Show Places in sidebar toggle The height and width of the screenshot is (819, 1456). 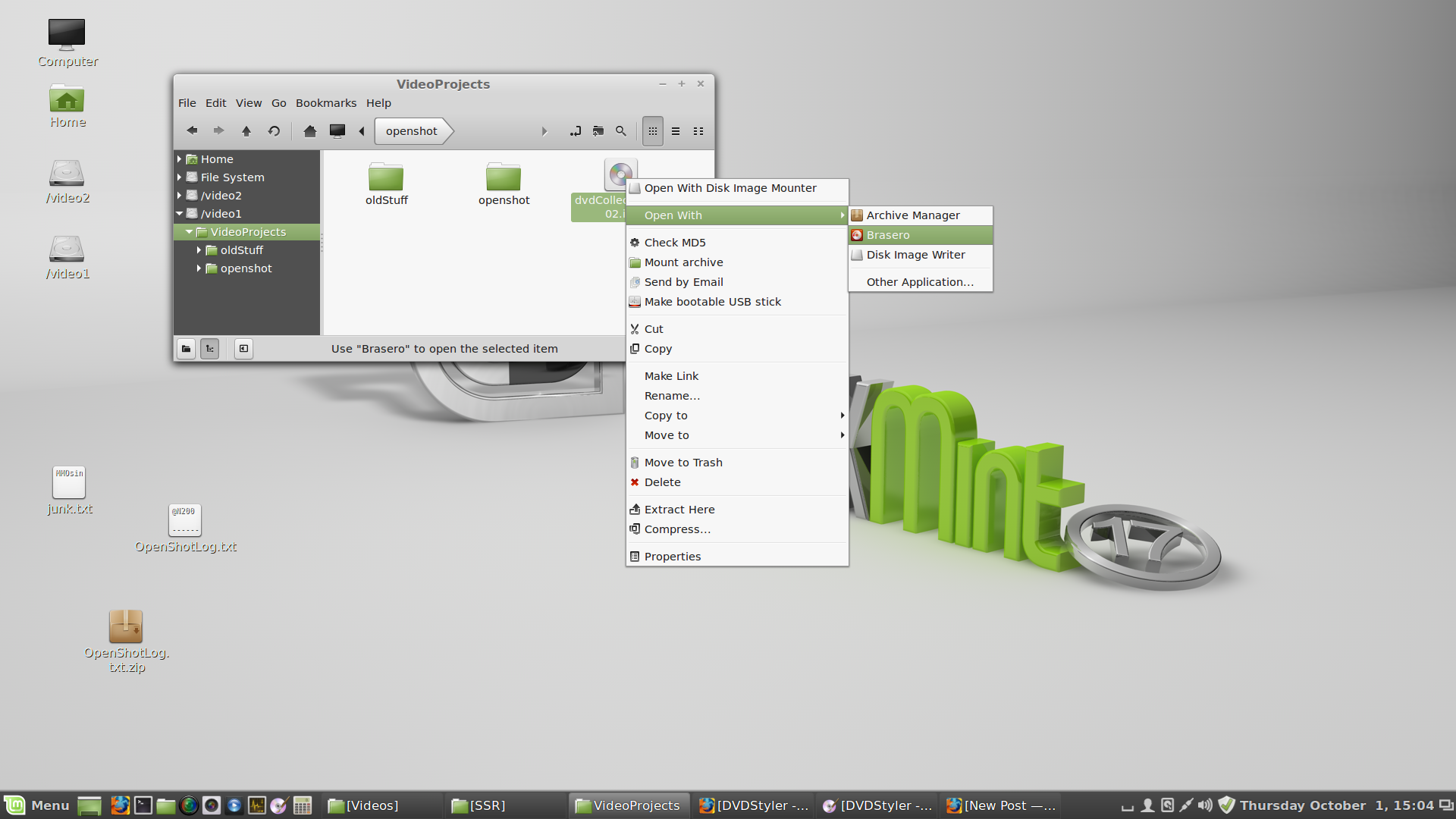[186, 349]
